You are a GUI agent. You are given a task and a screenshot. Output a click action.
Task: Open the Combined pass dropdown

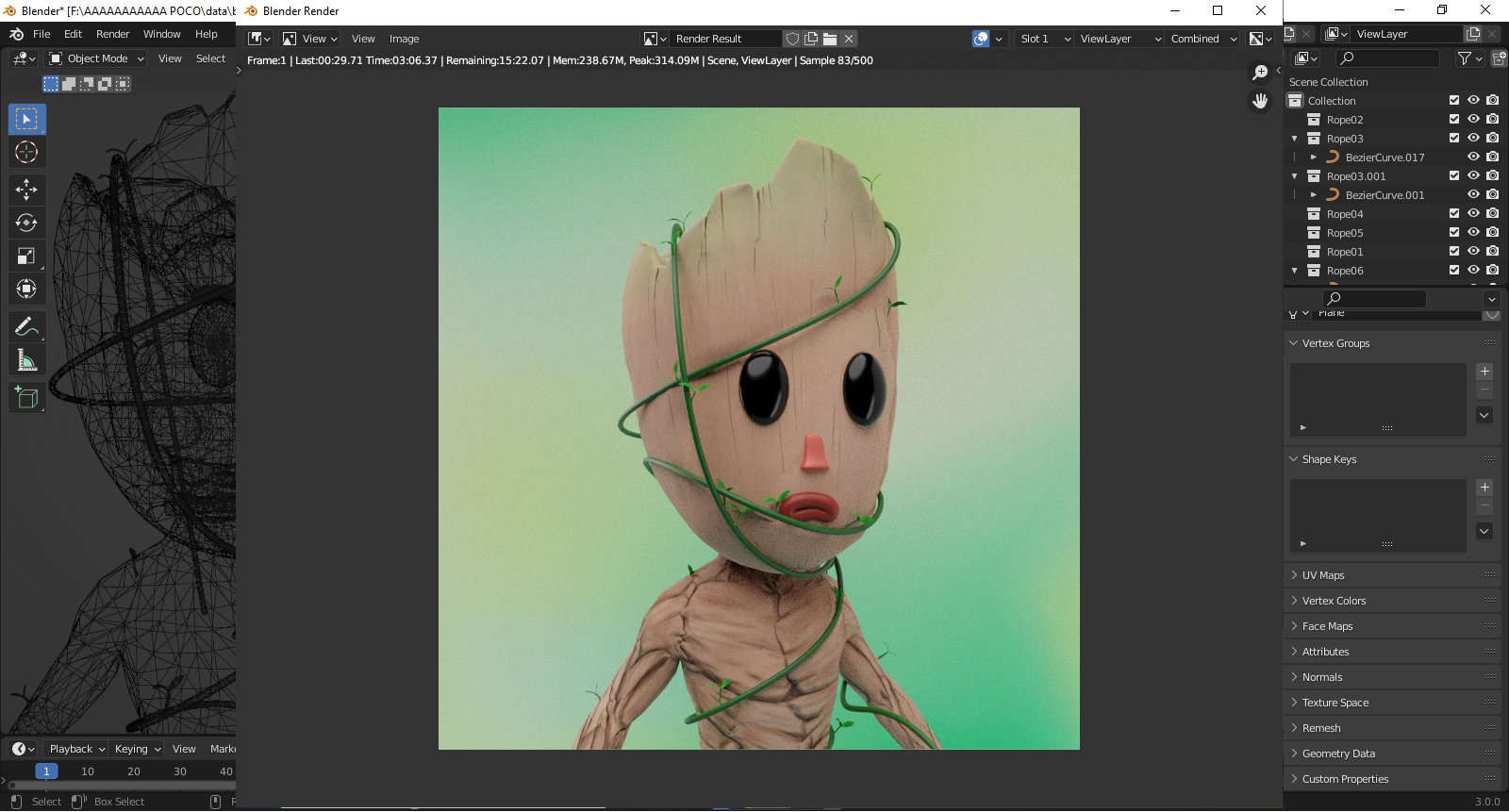pos(1203,39)
